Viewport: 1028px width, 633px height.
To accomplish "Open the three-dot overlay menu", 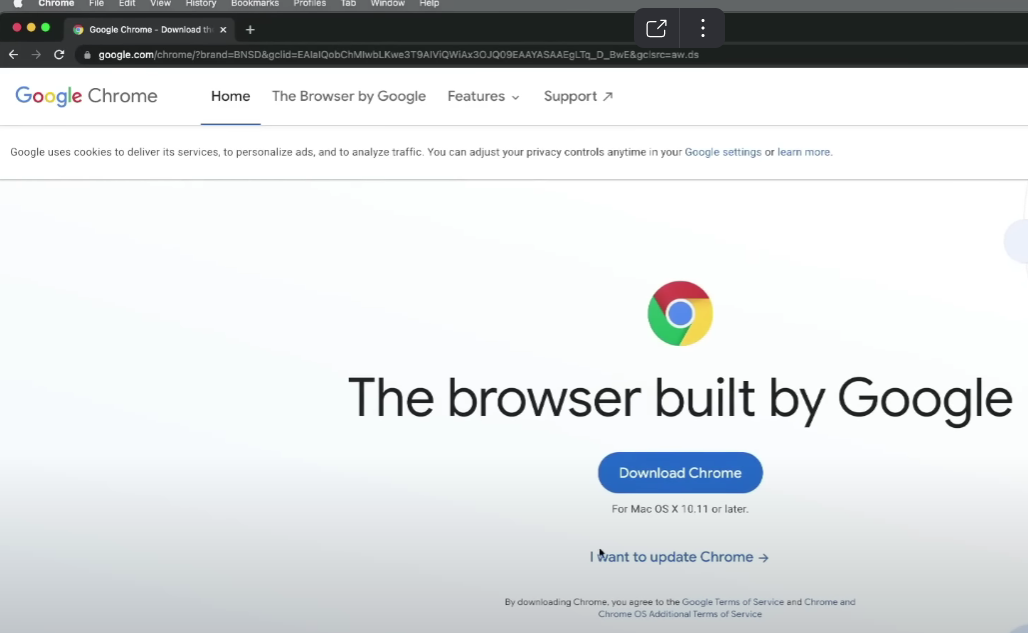I will (703, 28).
